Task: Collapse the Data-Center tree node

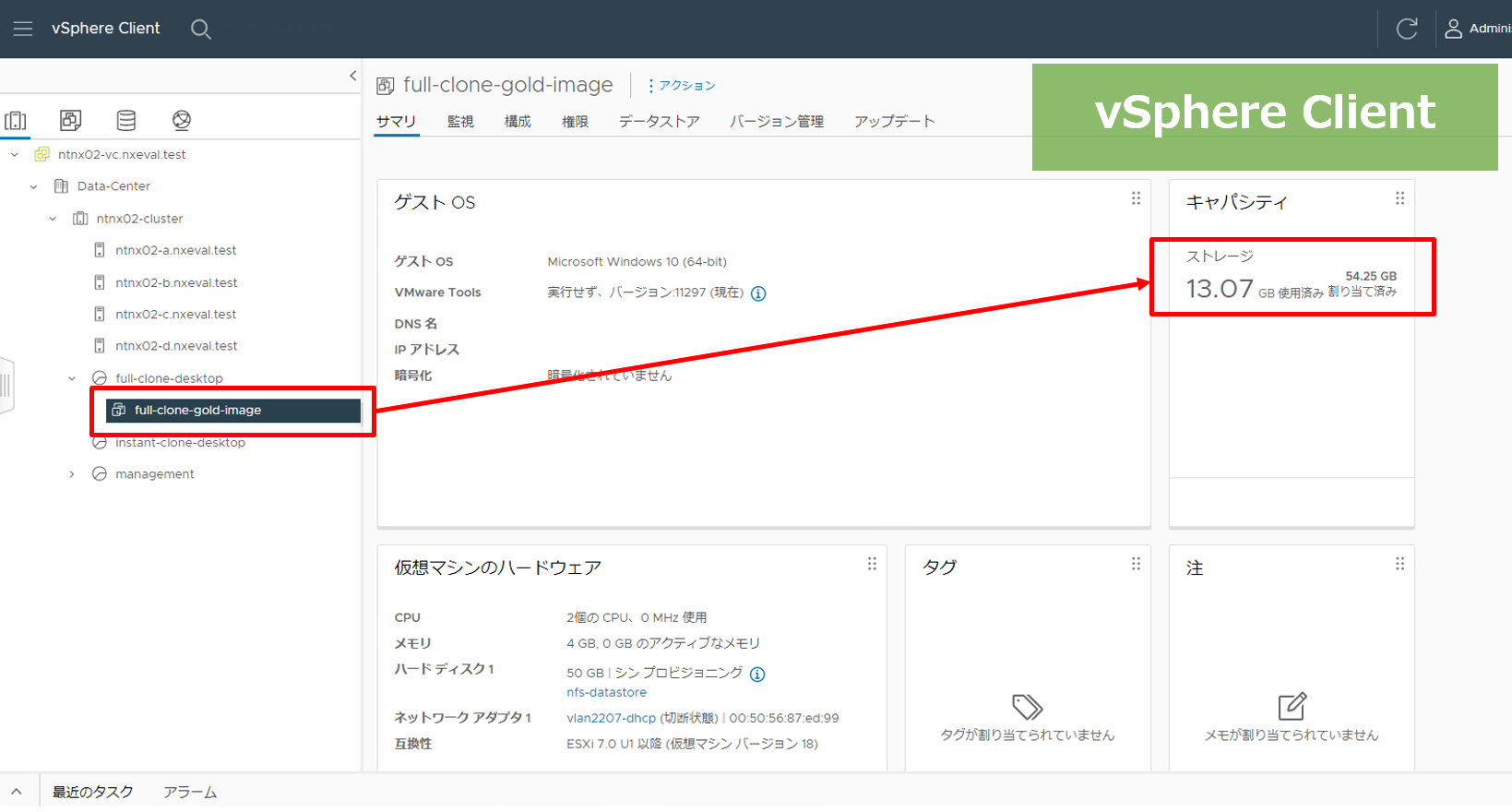Action: pos(34,186)
